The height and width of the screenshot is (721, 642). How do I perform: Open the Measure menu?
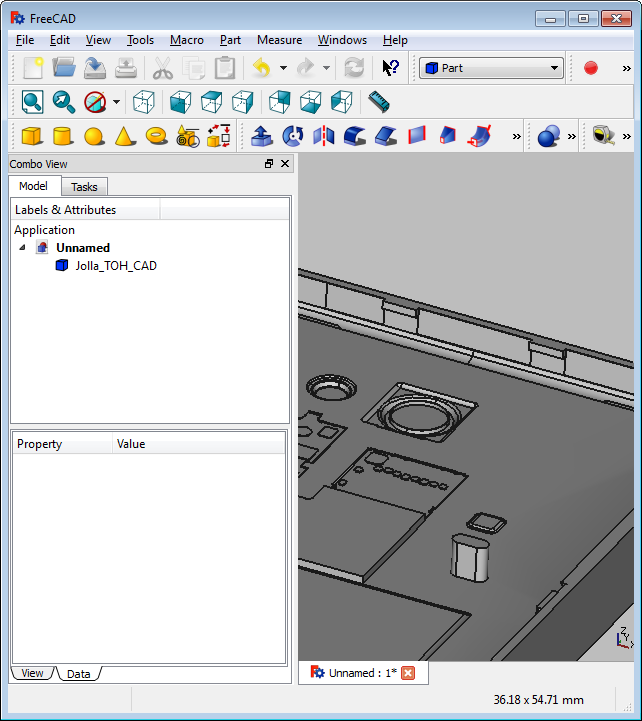point(280,40)
